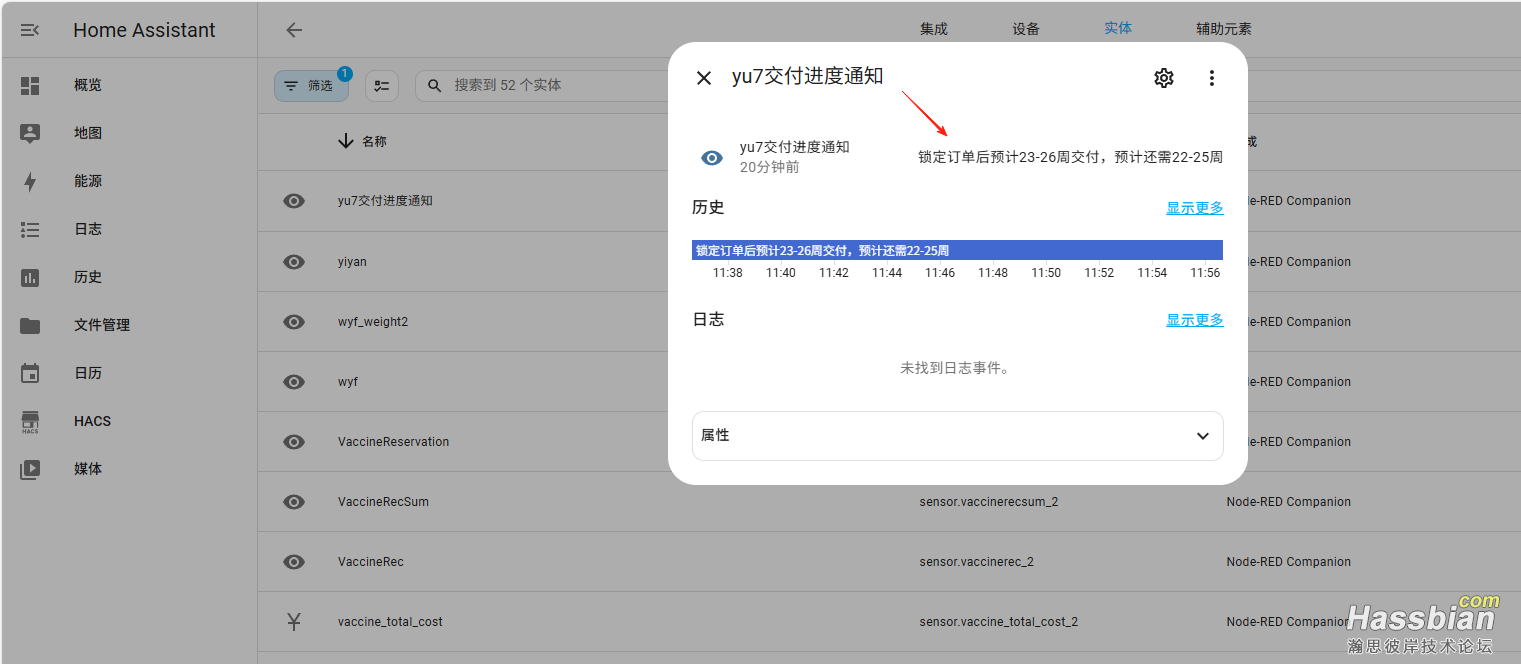The image size is (1521, 664).
Task: Open the 日志 logbook list icon
Action: coord(30,229)
